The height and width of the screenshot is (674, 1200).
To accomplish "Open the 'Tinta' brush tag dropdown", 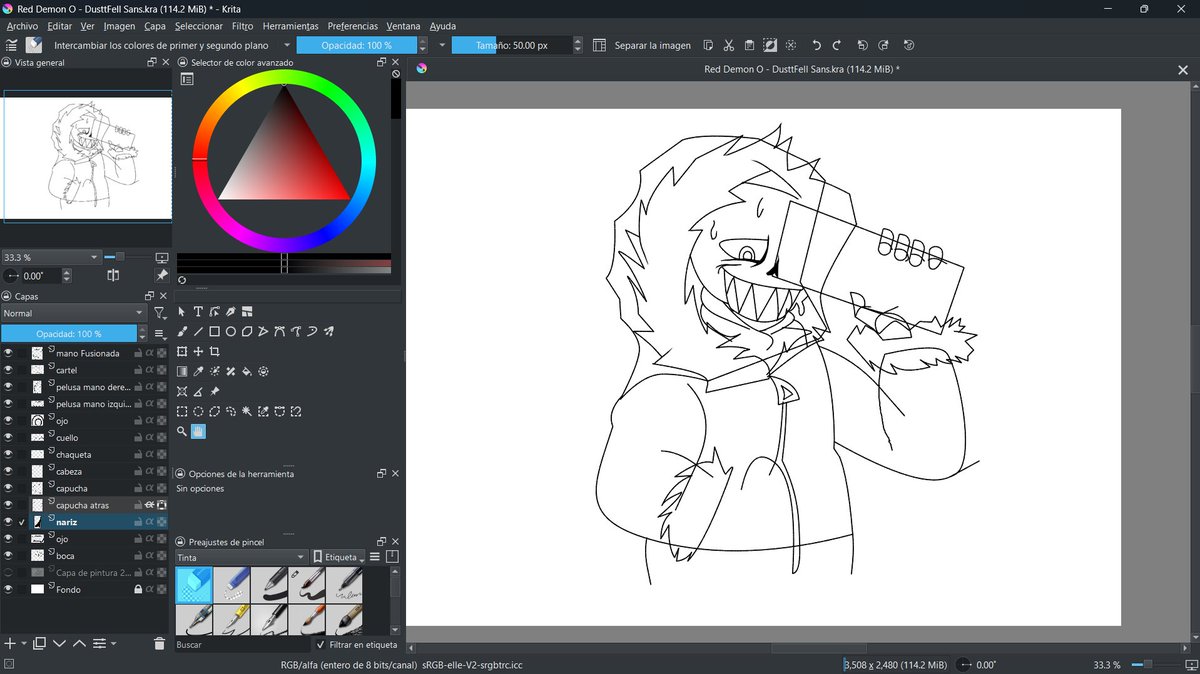I will 241,557.
